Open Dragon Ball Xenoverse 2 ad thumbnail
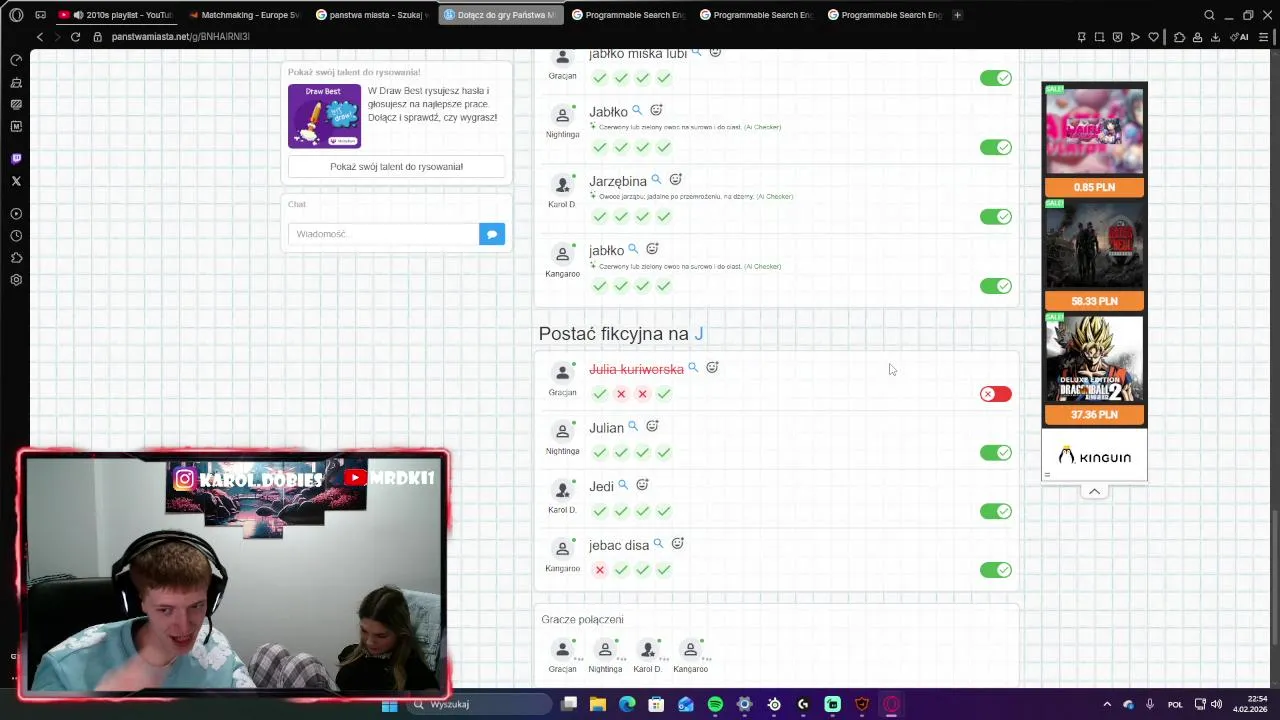Screen dimensions: 1280x720 click(x=1094, y=359)
